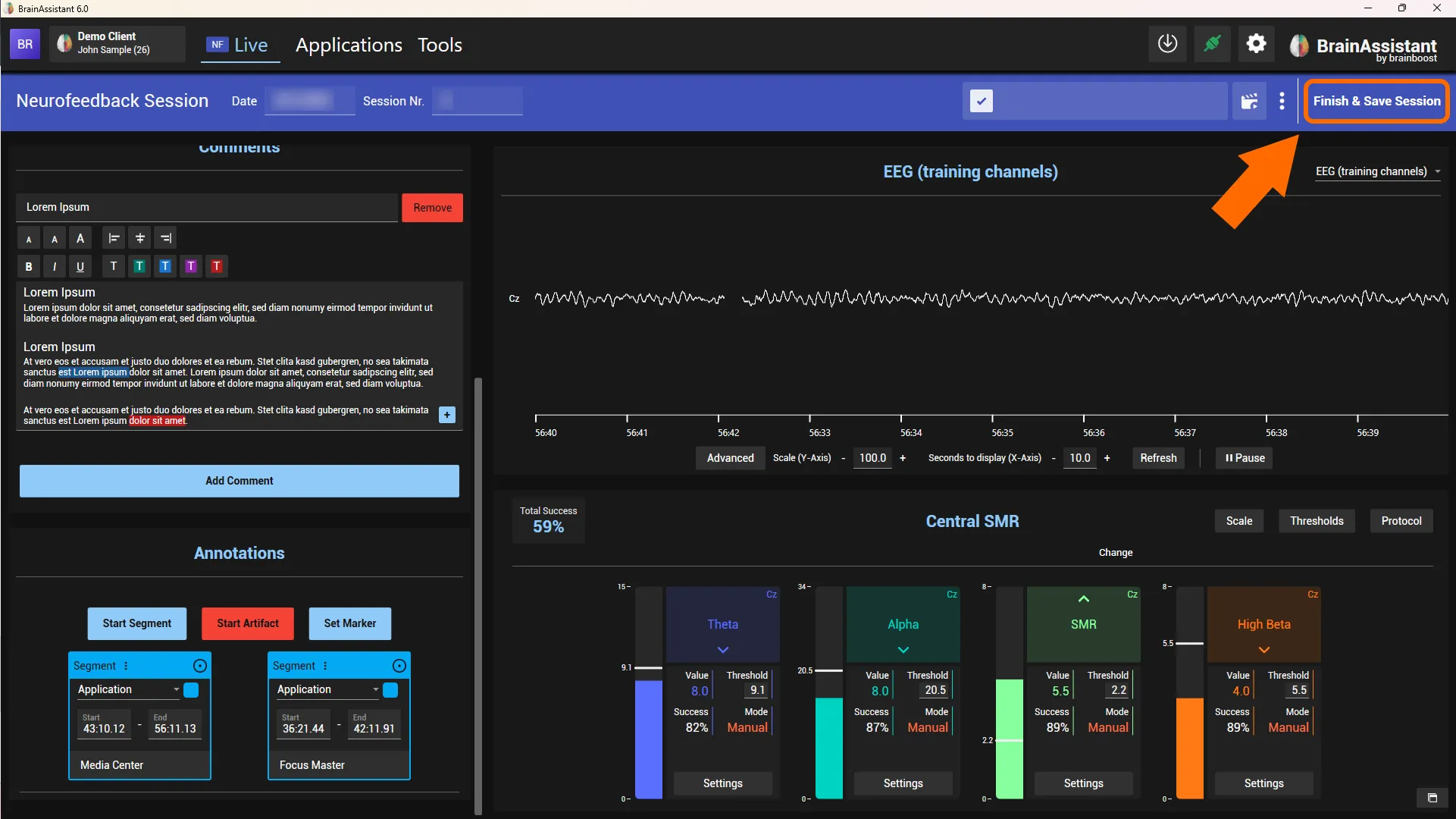Choose red text color T
Viewport: 1456px width, 819px height.
[x=217, y=266]
